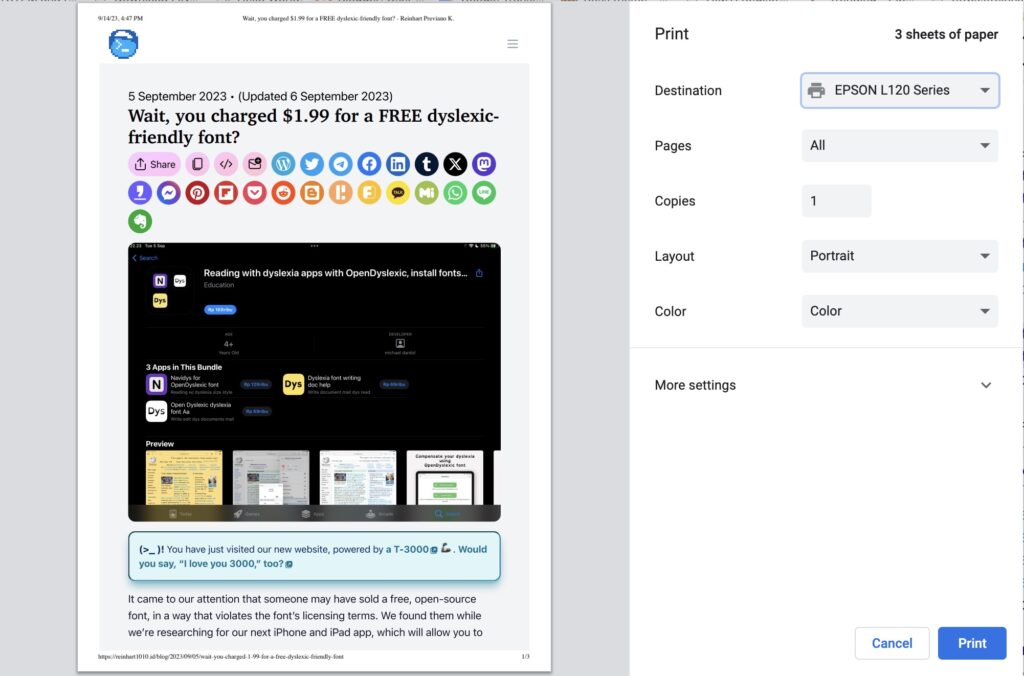Click the WordPress share icon

[x=284, y=164]
